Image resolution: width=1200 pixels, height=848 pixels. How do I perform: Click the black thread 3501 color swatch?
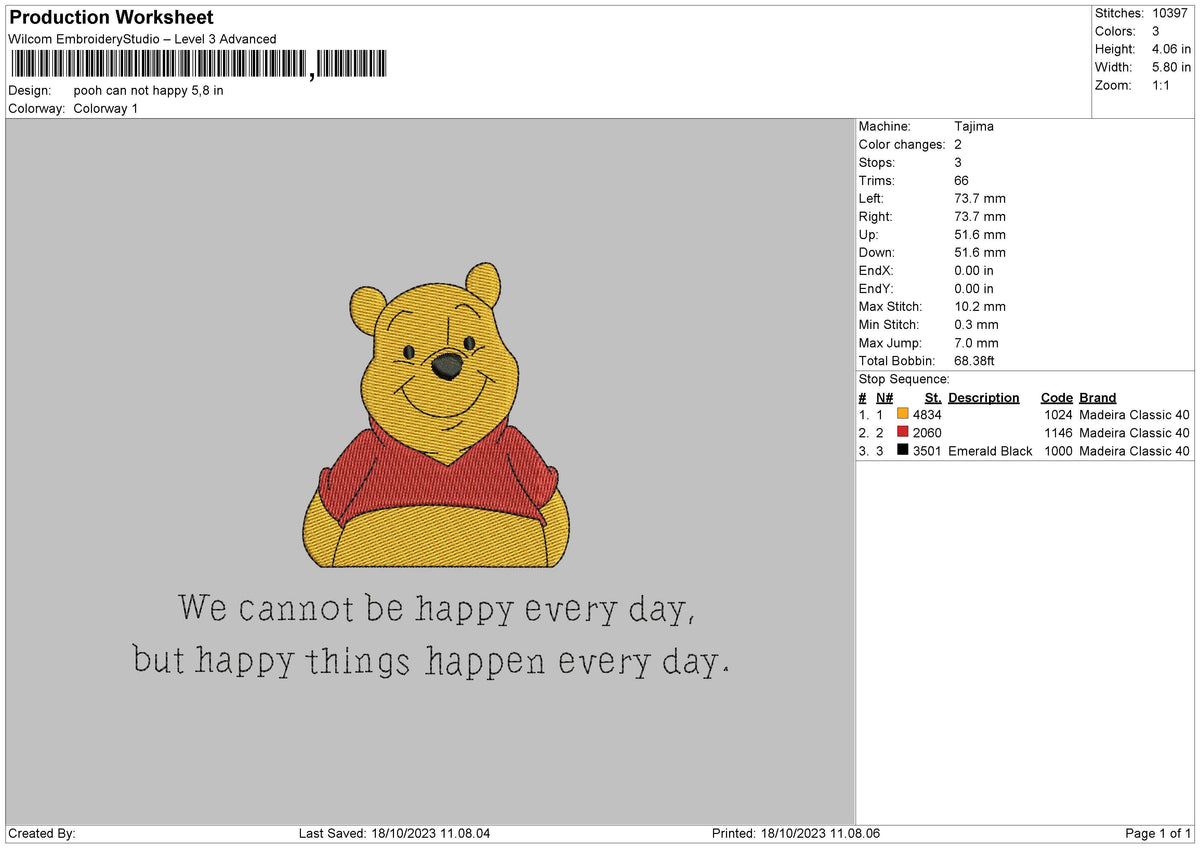(903, 450)
